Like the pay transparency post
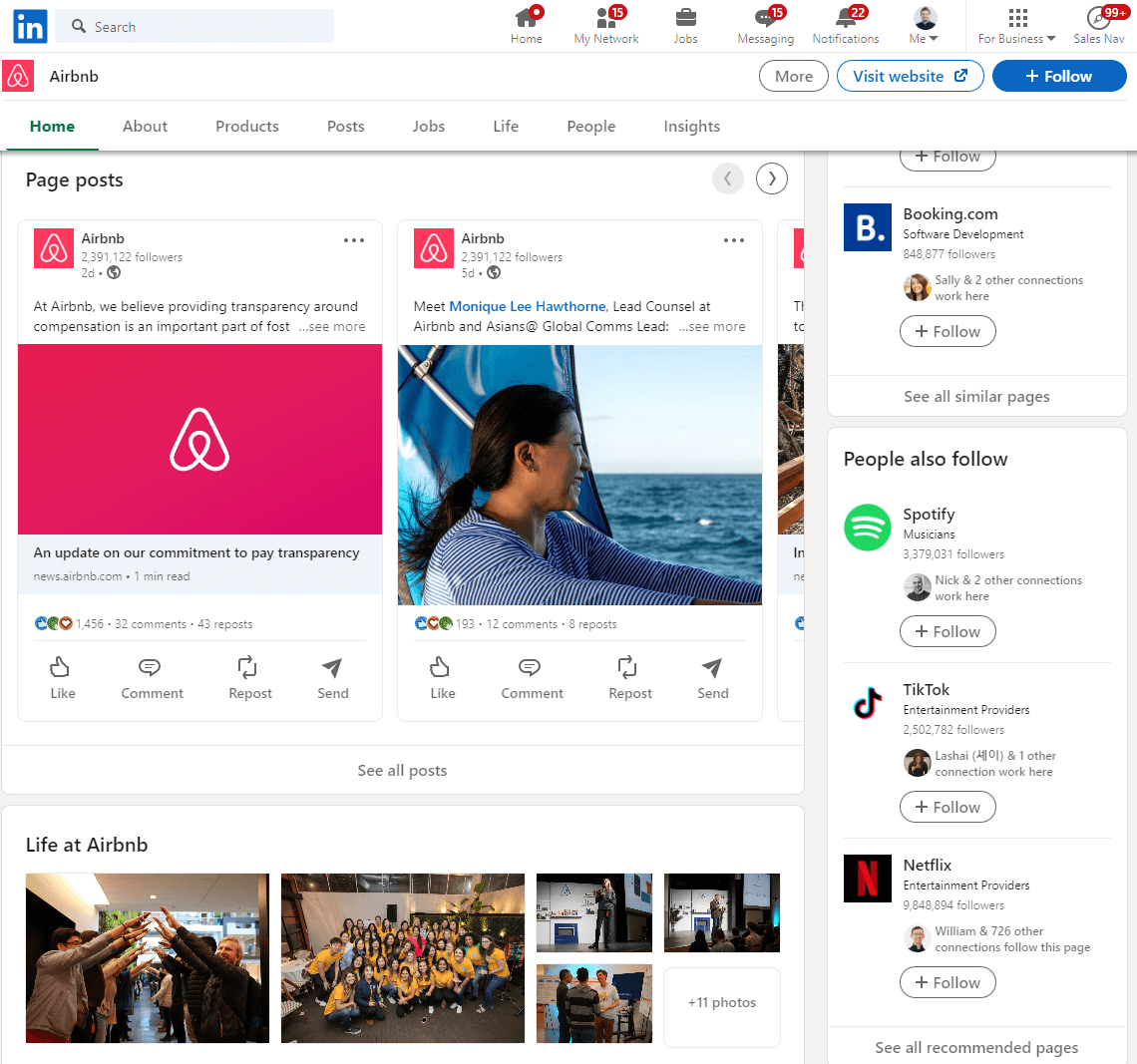Image resolution: width=1137 pixels, height=1064 pixels. [x=62, y=678]
